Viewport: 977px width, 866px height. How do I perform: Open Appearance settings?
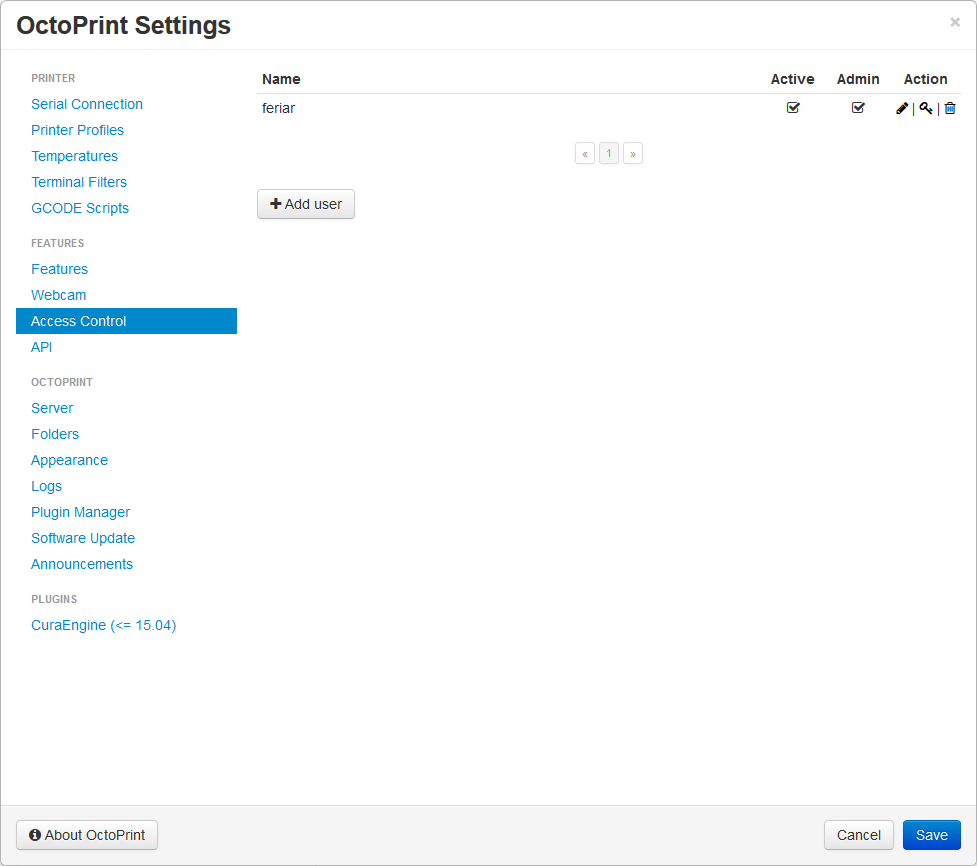[x=69, y=460]
